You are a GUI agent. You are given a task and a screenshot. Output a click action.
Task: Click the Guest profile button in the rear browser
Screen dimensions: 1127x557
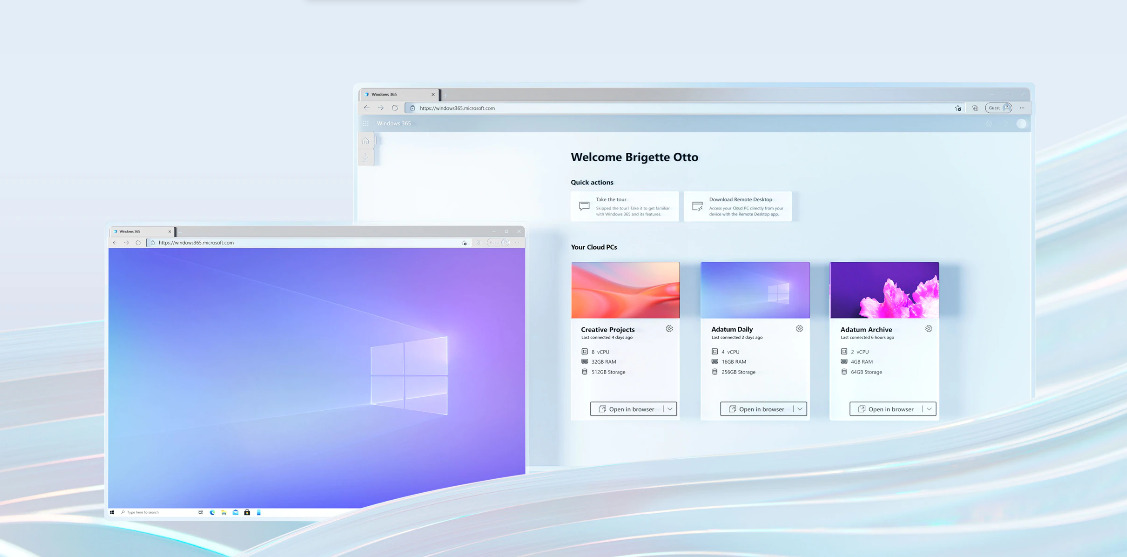pos(998,108)
